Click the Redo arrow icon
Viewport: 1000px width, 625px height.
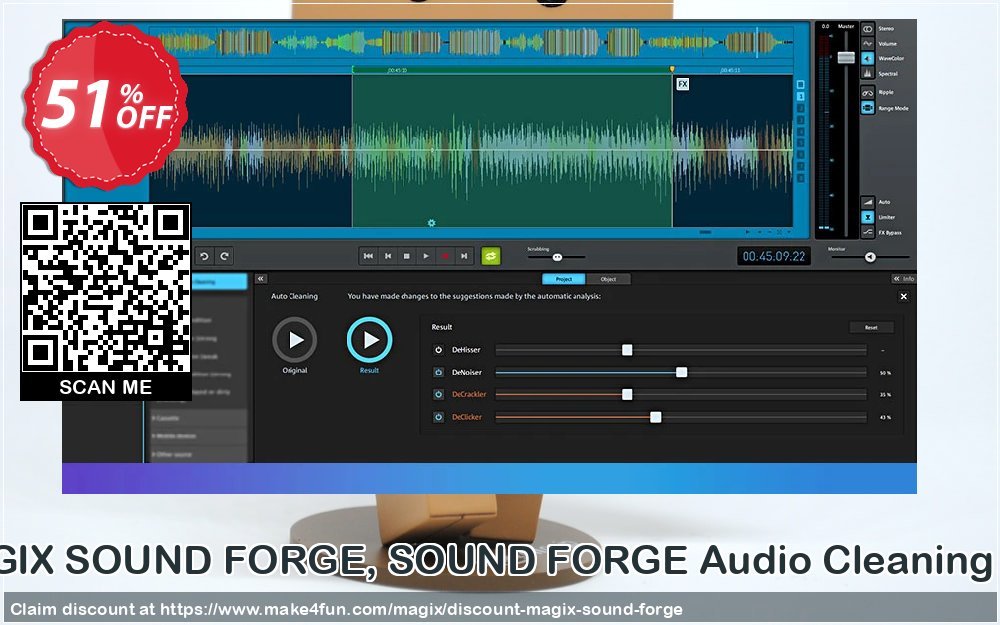pos(224,256)
